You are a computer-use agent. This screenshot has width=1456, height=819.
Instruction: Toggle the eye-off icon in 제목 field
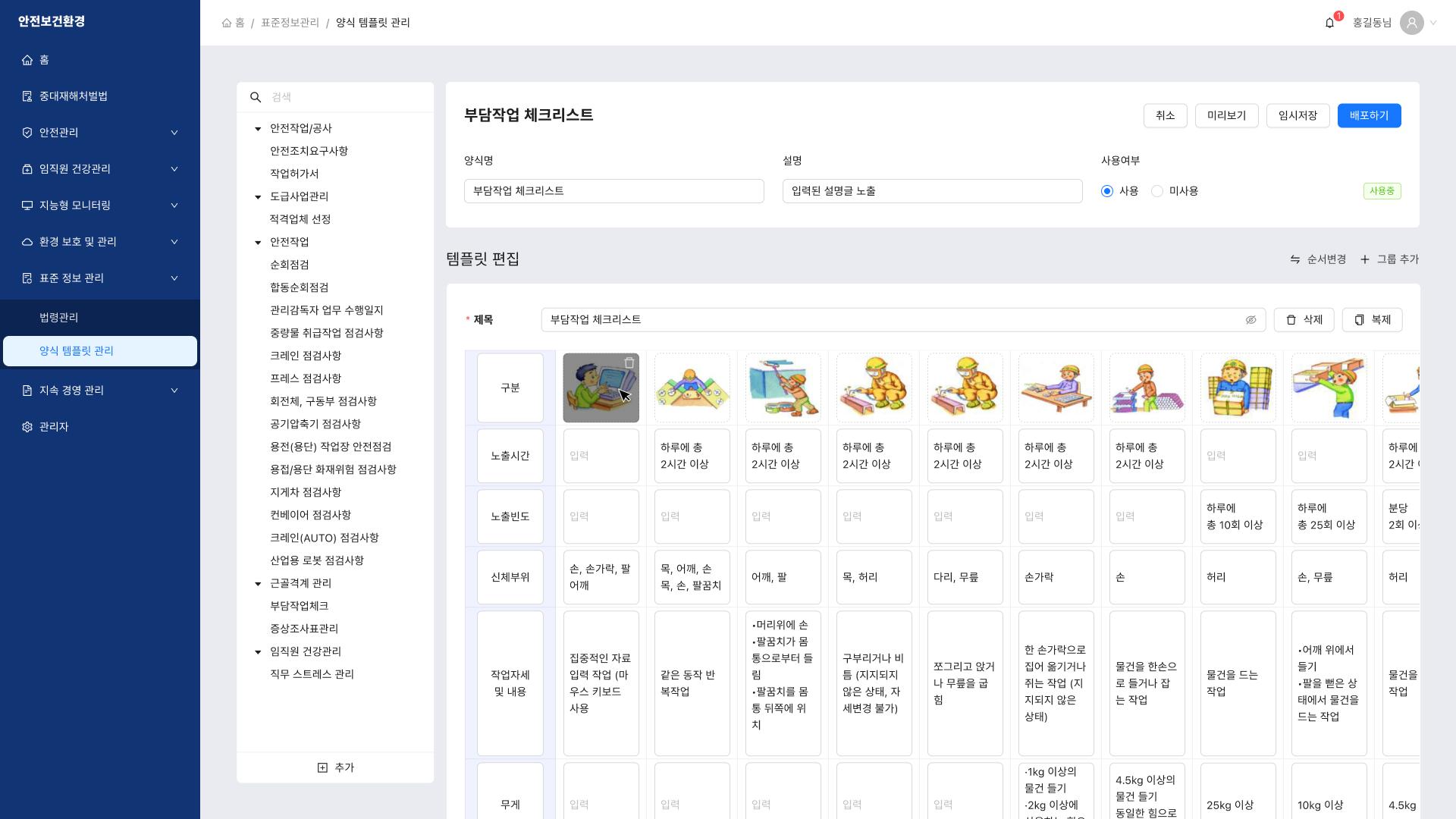(1250, 320)
